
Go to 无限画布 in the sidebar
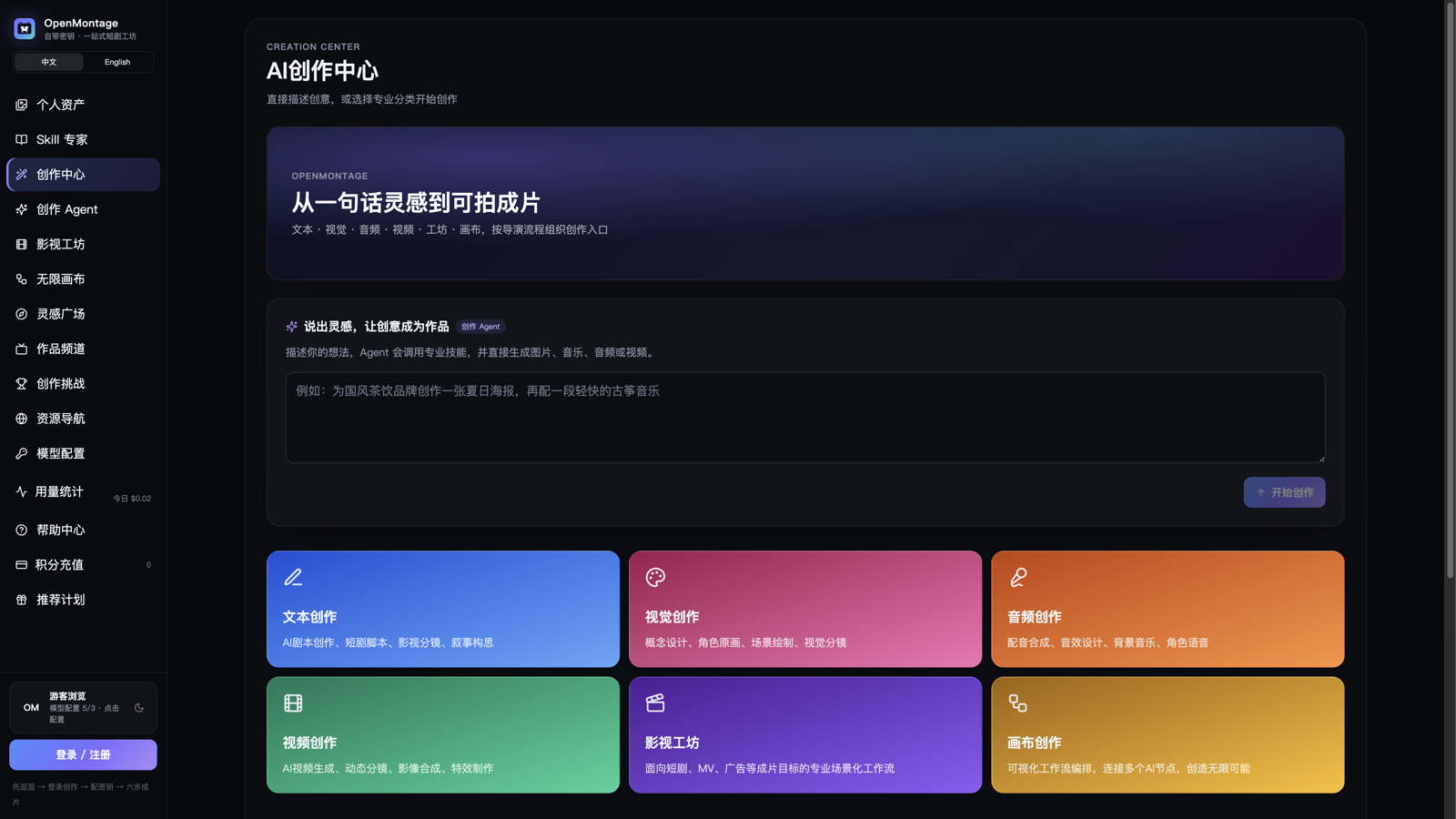point(83,279)
